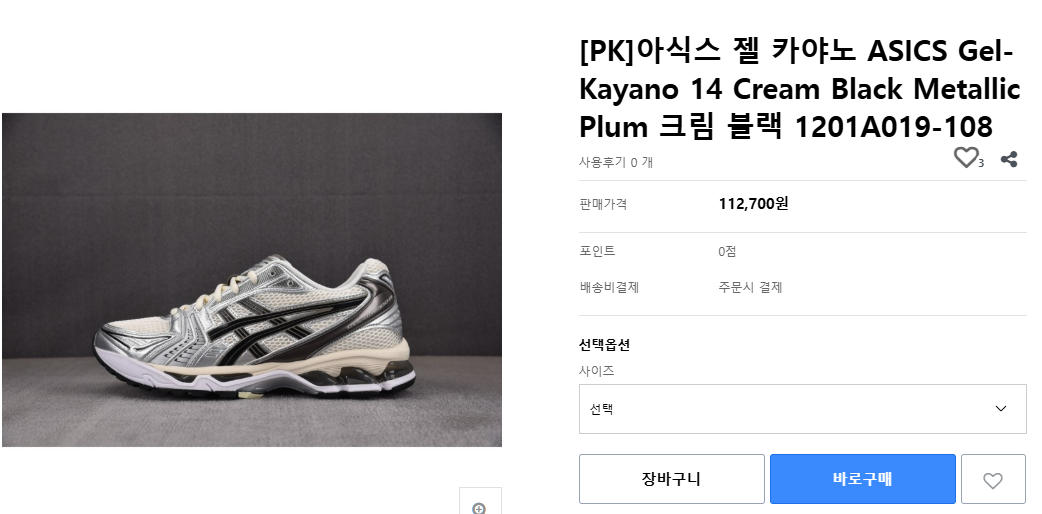Click the zoom magnifier icon below the photo

click(x=479, y=506)
